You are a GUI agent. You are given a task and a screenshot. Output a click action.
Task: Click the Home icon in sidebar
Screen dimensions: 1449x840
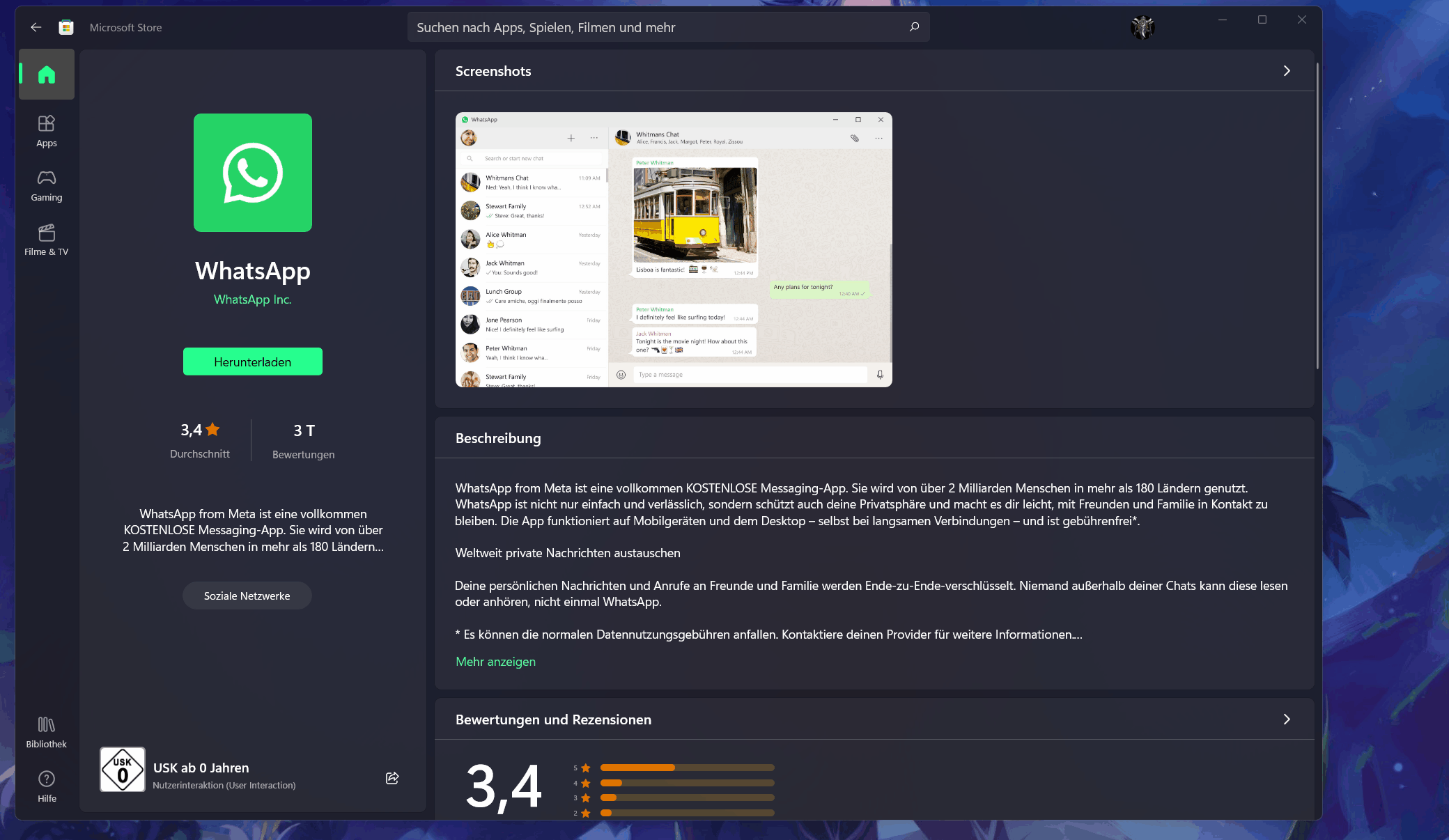click(47, 75)
